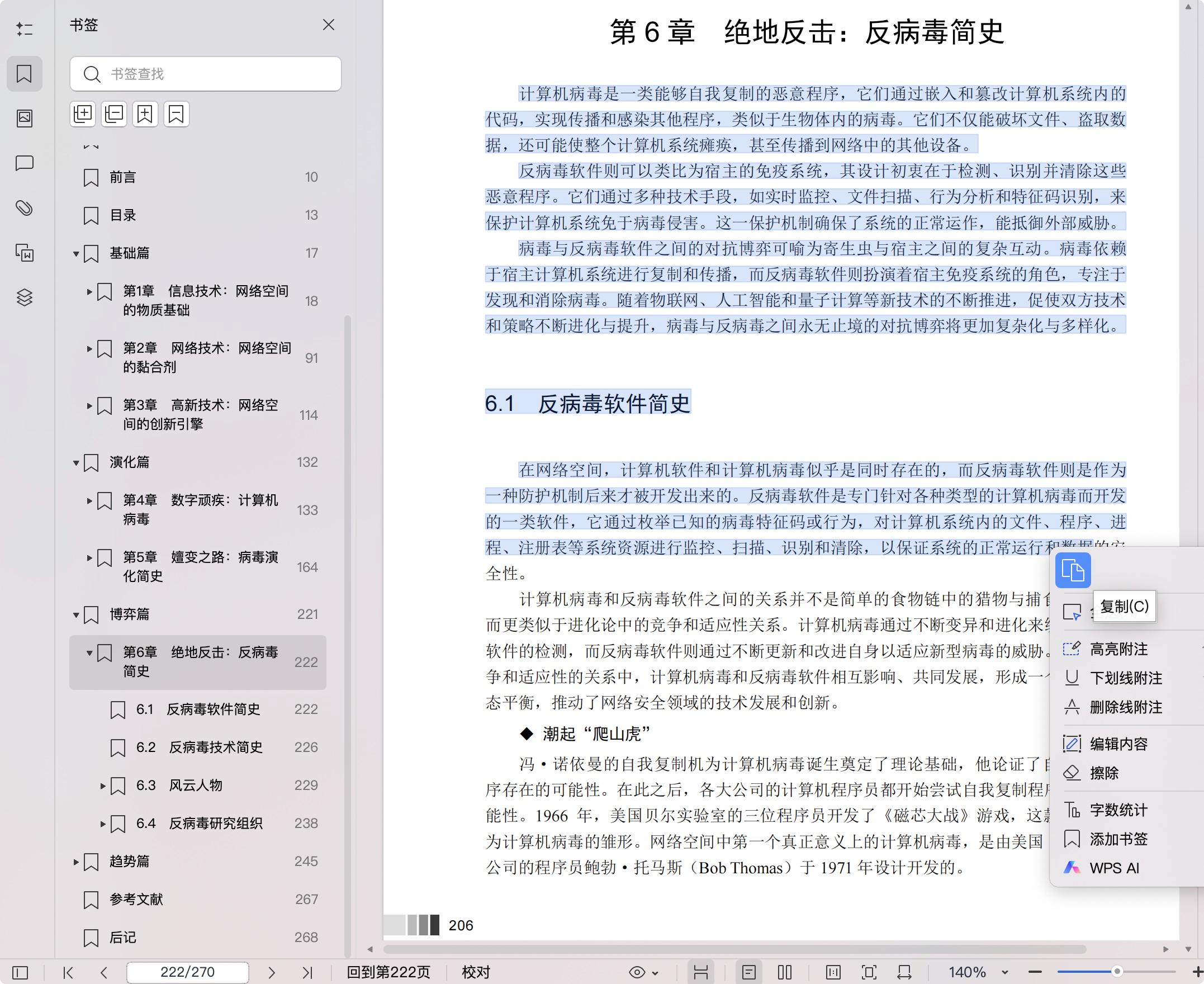Toggle continuous scrolling mode icon
The height and width of the screenshot is (984, 1204).
pos(701,973)
